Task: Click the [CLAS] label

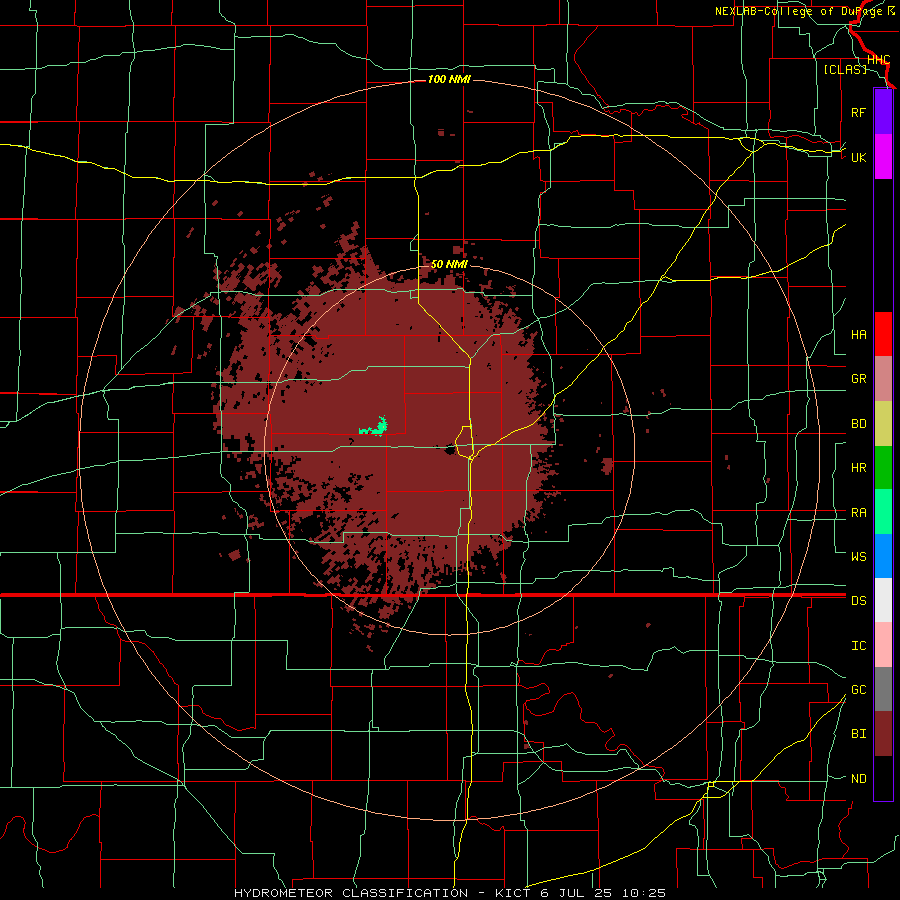Action: [845, 69]
